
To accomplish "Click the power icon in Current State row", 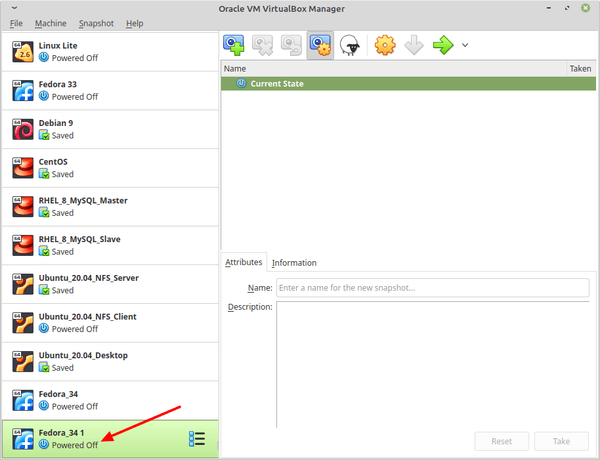I will [x=241, y=83].
